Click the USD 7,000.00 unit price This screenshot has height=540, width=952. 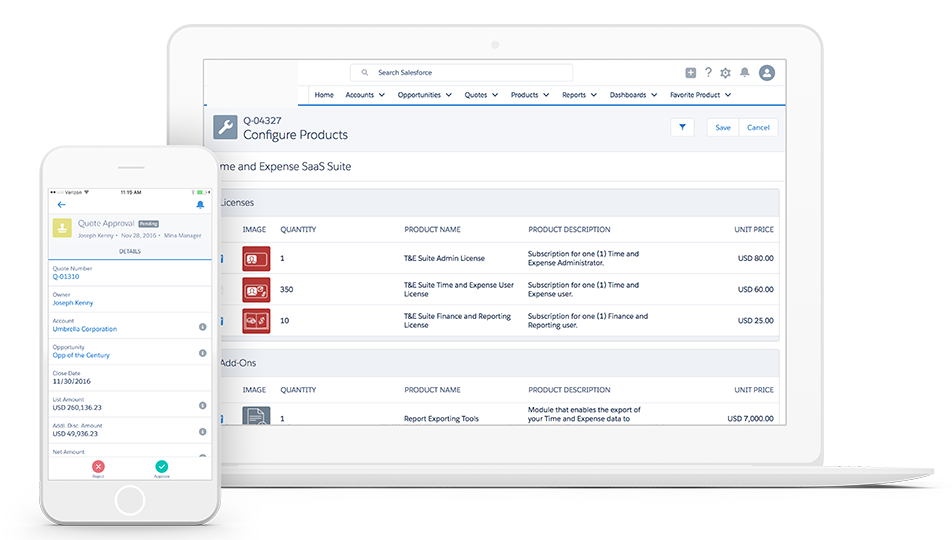(x=750, y=419)
